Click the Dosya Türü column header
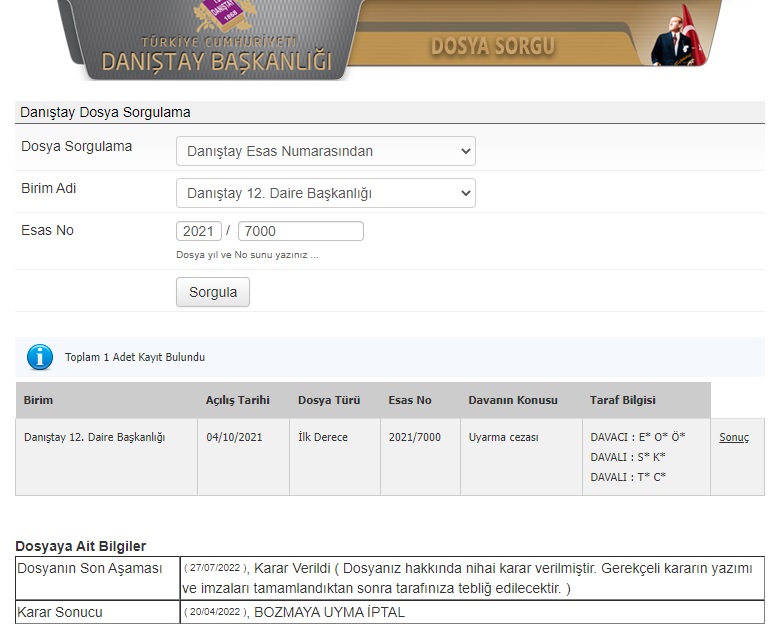The height and width of the screenshot is (636, 784). point(320,400)
